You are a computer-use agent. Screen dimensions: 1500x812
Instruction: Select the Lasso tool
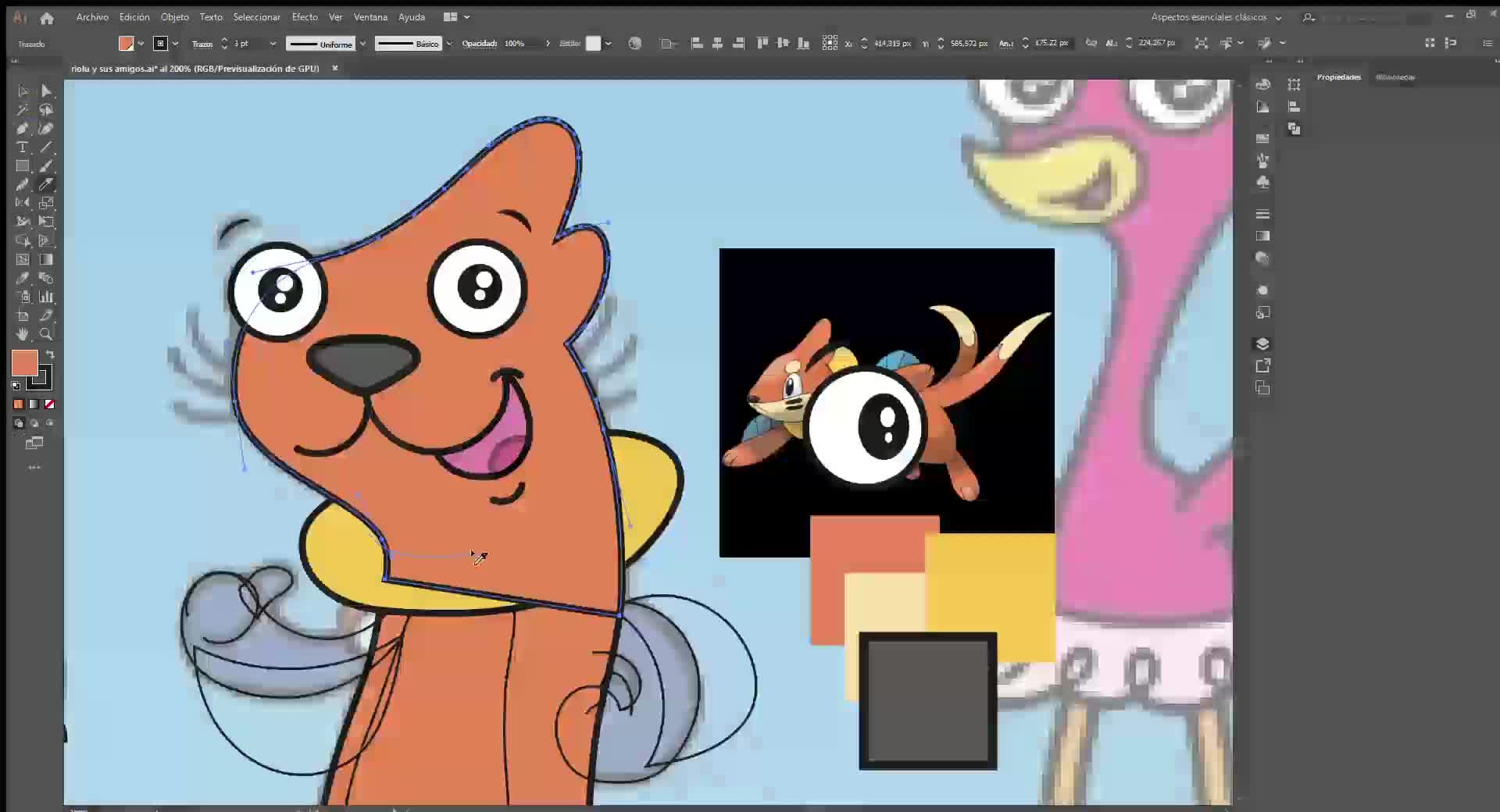pos(46,110)
